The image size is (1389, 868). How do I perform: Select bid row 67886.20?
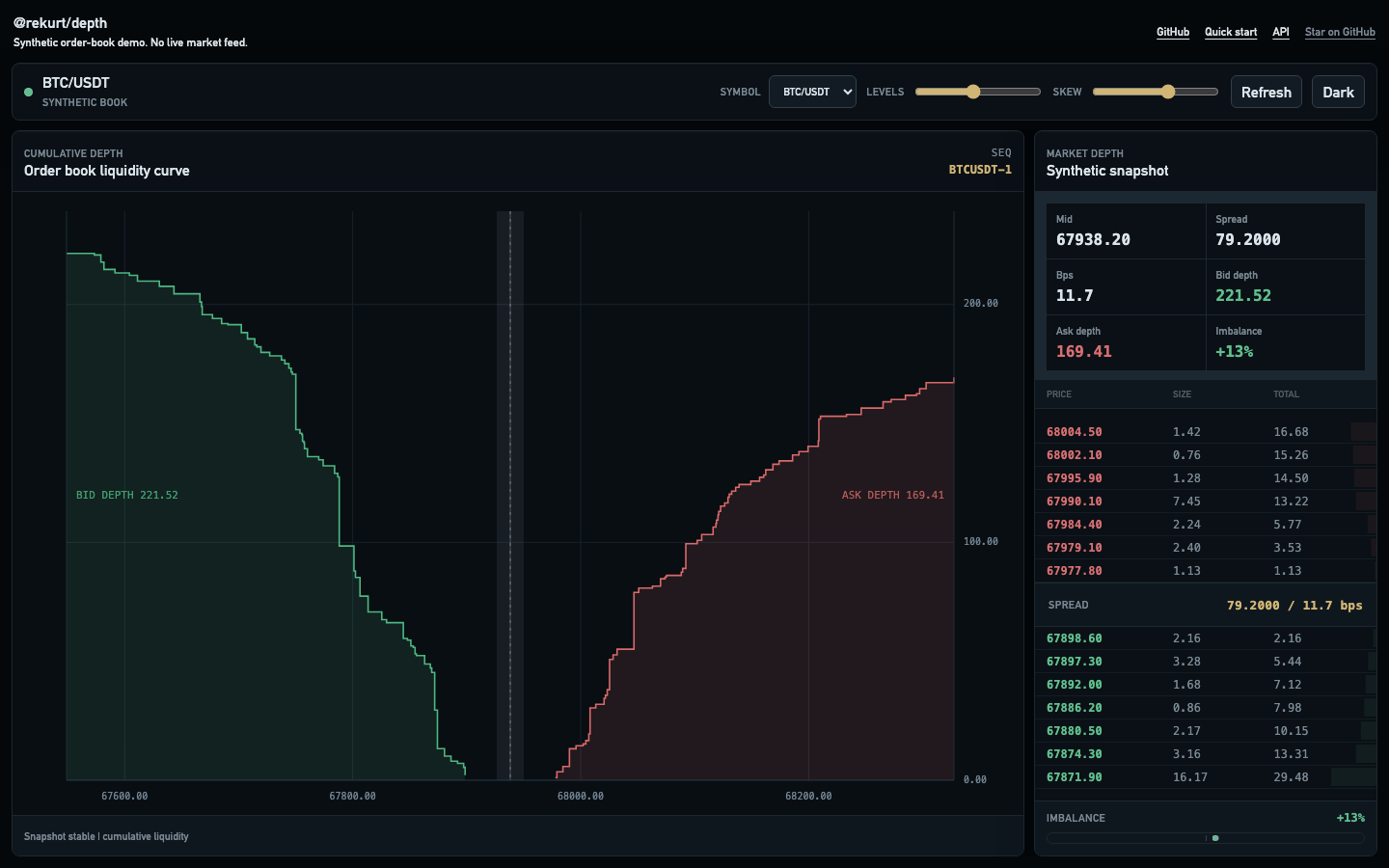1206,708
